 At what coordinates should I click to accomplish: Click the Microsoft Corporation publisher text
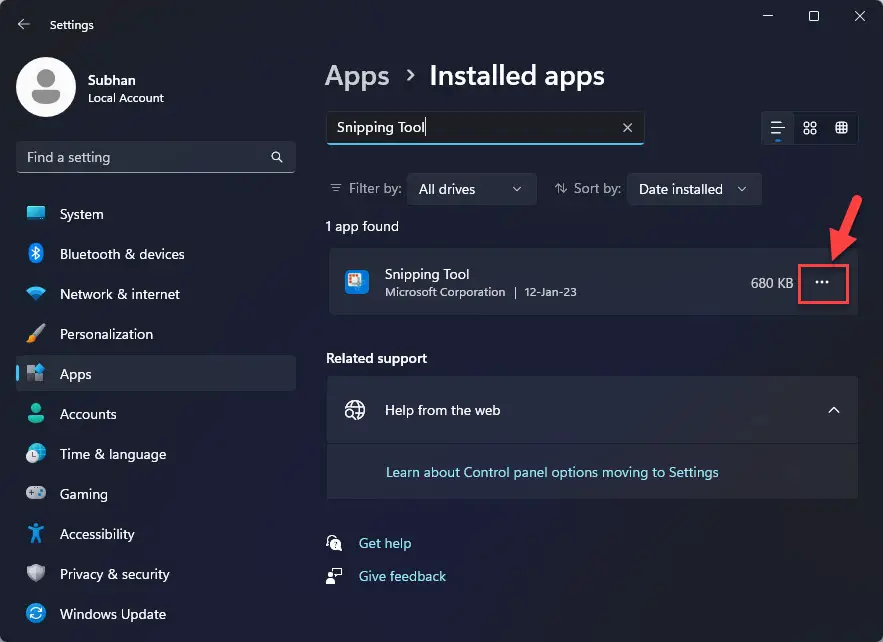[445, 292]
